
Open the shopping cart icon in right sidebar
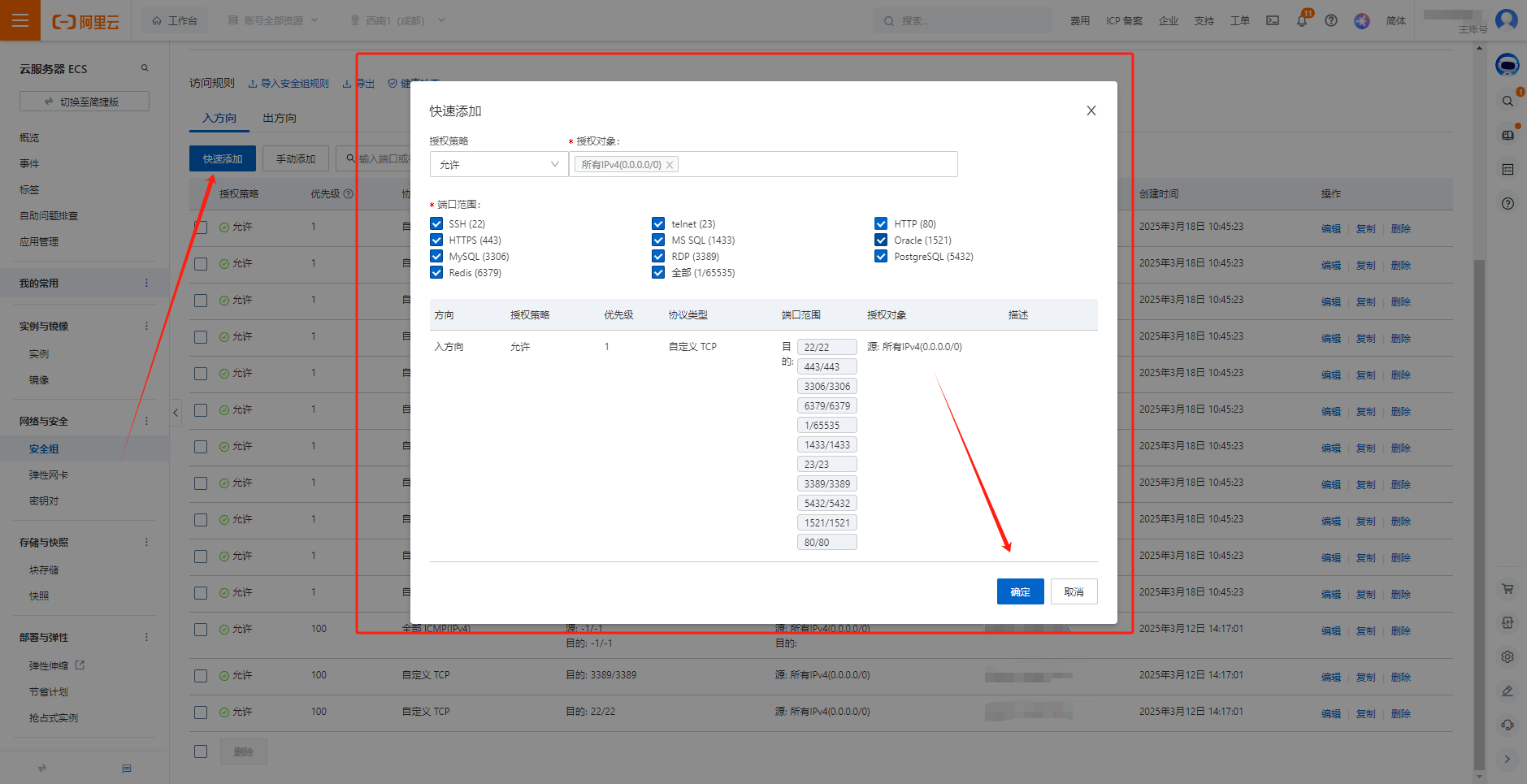1507,588
